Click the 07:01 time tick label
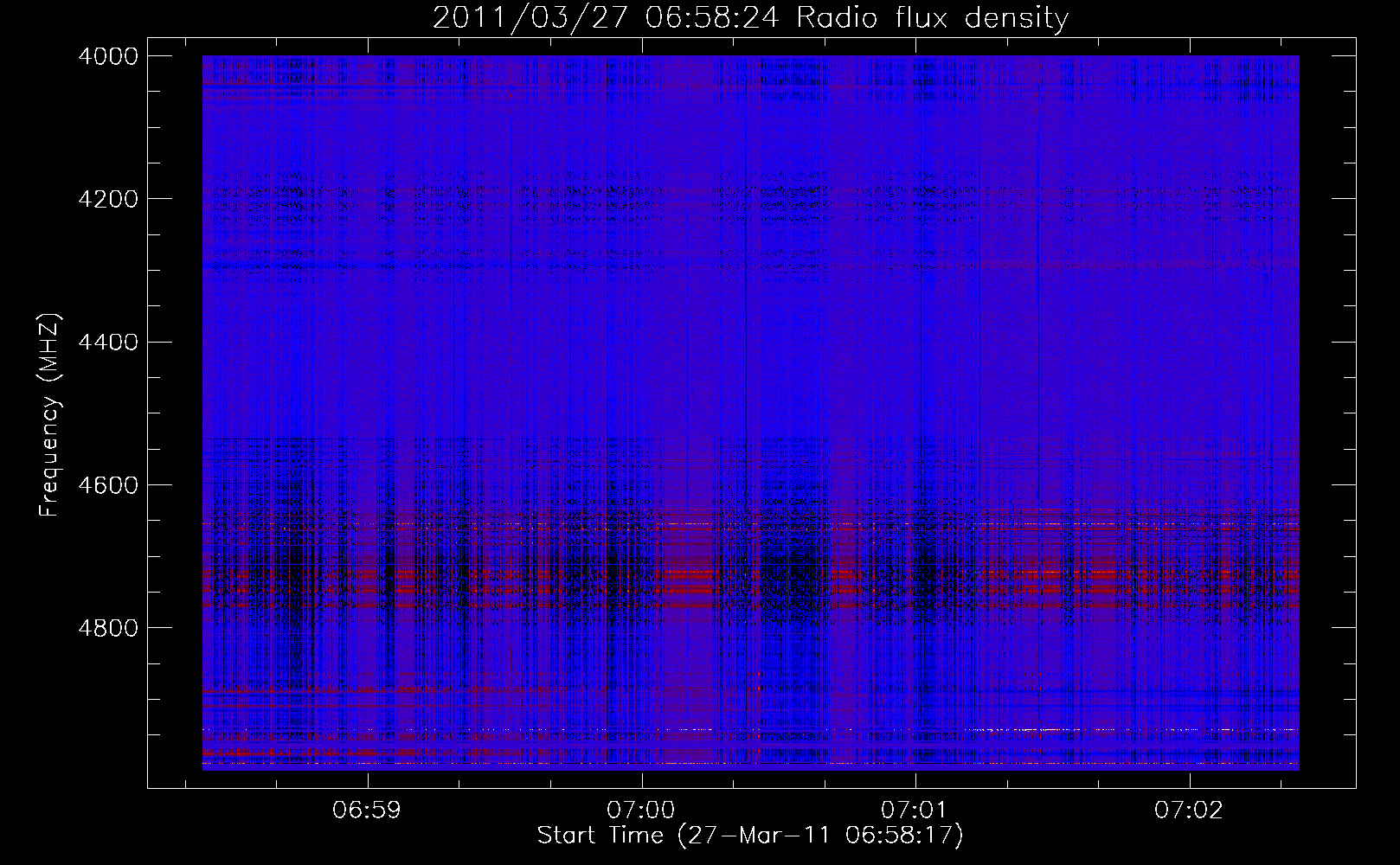Screen dimensions: 1400x865 915,810
